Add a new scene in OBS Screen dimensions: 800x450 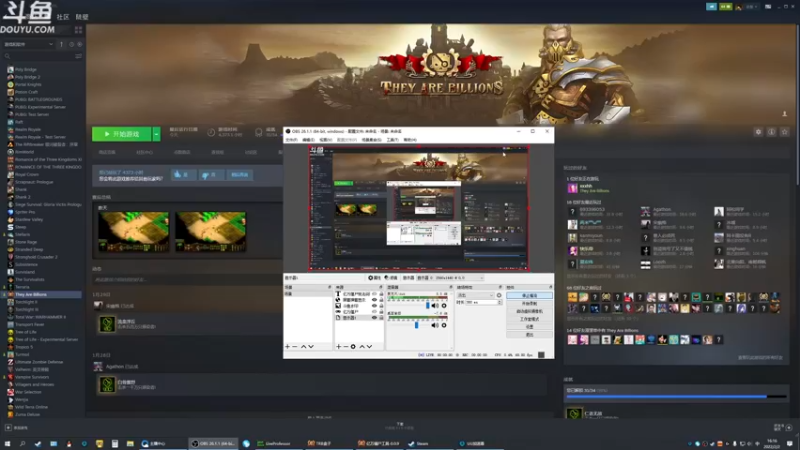point(287,346)
